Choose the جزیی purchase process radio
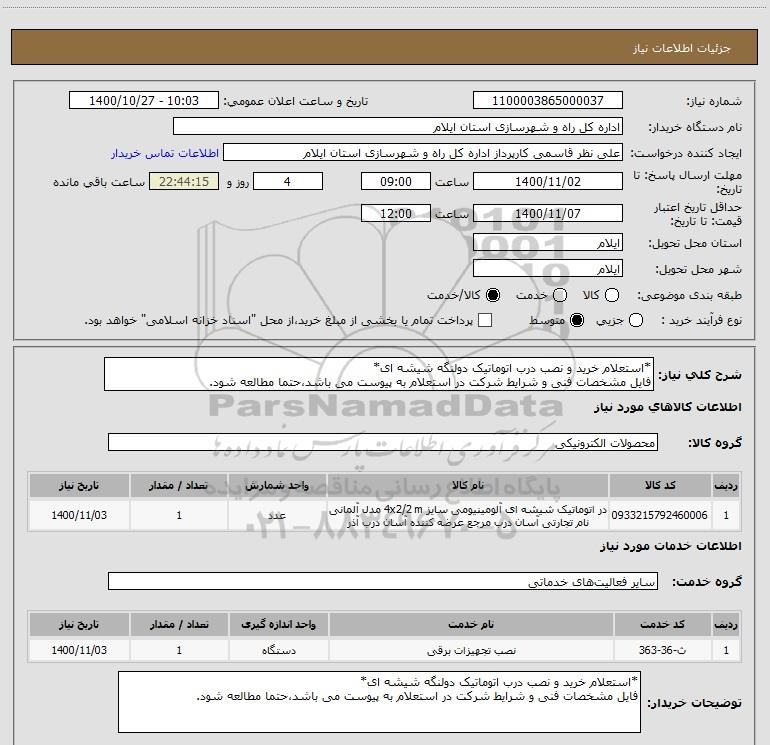Image resolution: width=770 pixels, height=745 pixels. point(636,321)
